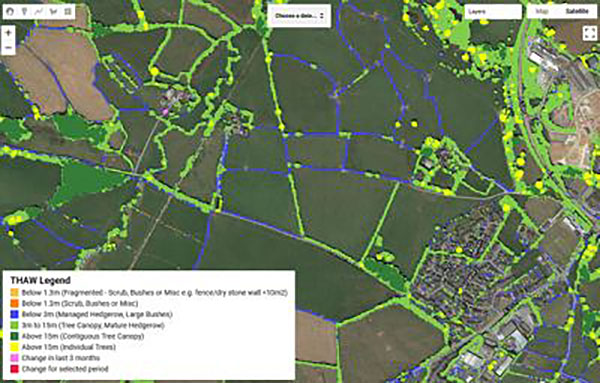The image size is (600, 383).
Task: Click the blue 'Below 3m' legend swatch
Action: click(x=15, y=315)
